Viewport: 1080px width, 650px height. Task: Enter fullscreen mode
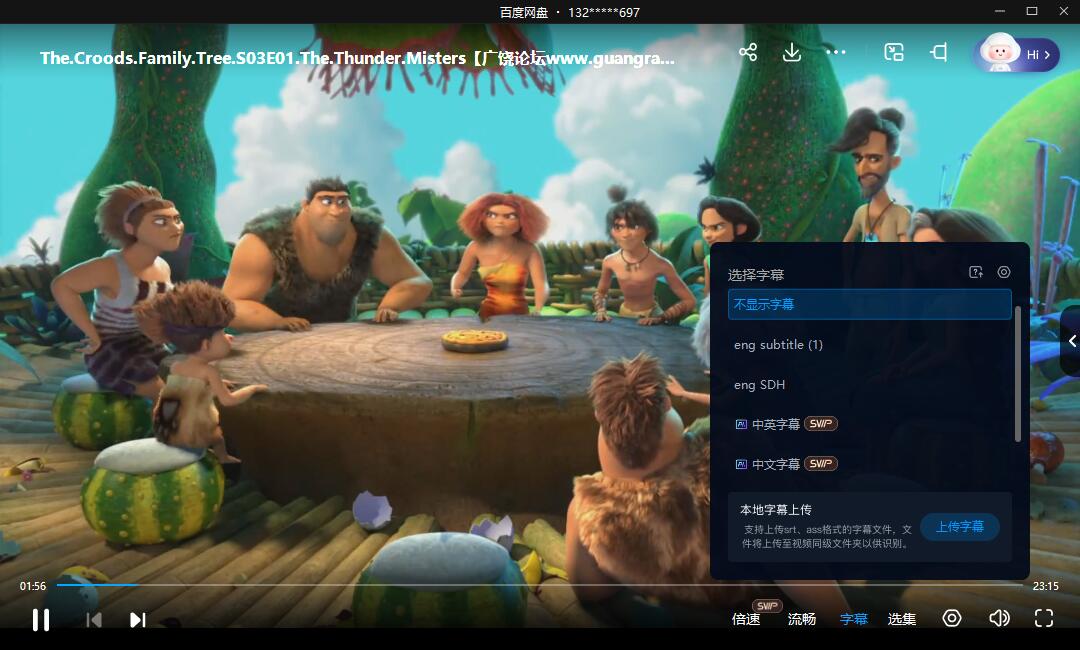point(1044,618)
